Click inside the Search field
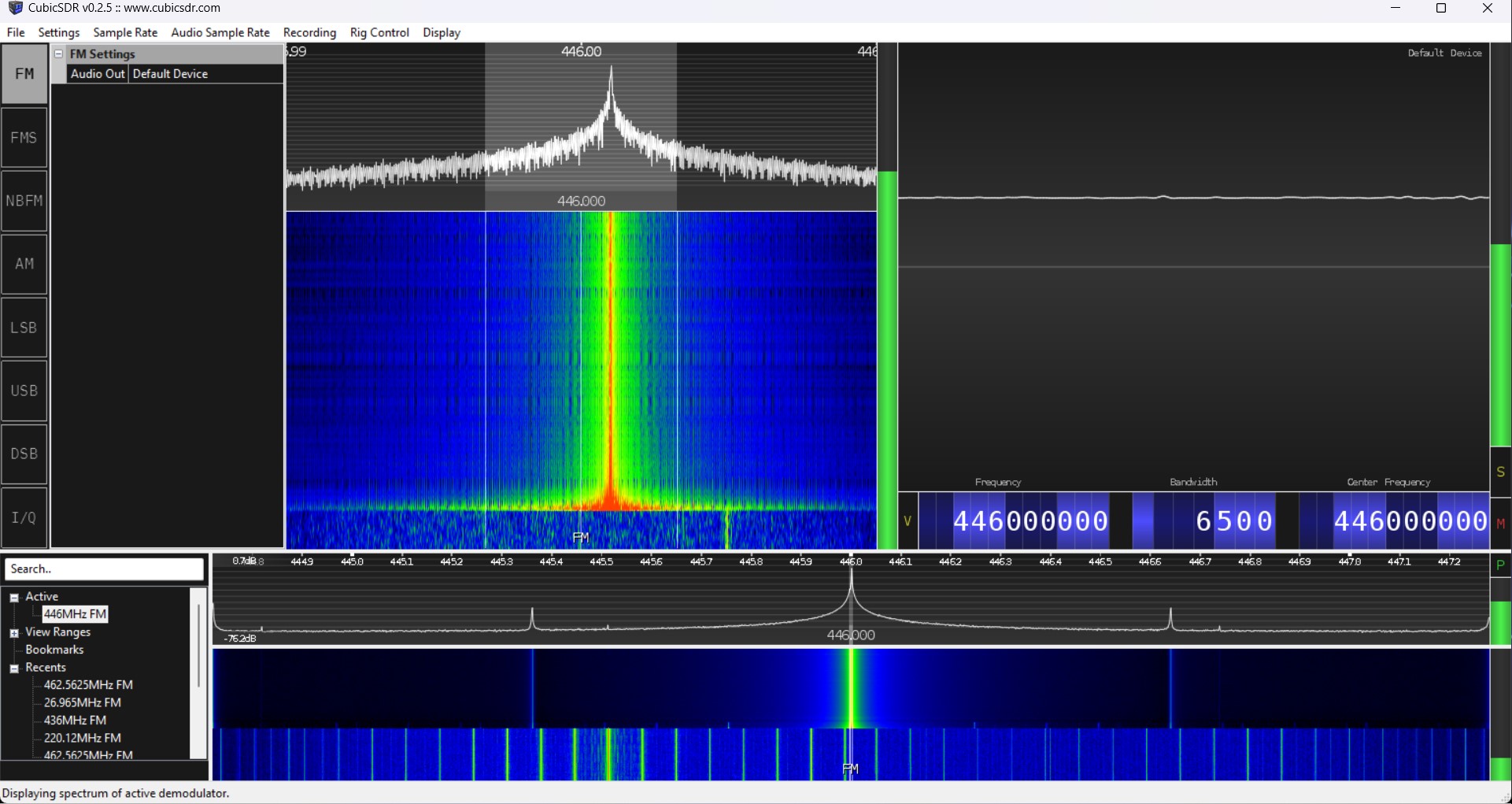The width and height of the screenshot is (1512, 804). point(104,569)
